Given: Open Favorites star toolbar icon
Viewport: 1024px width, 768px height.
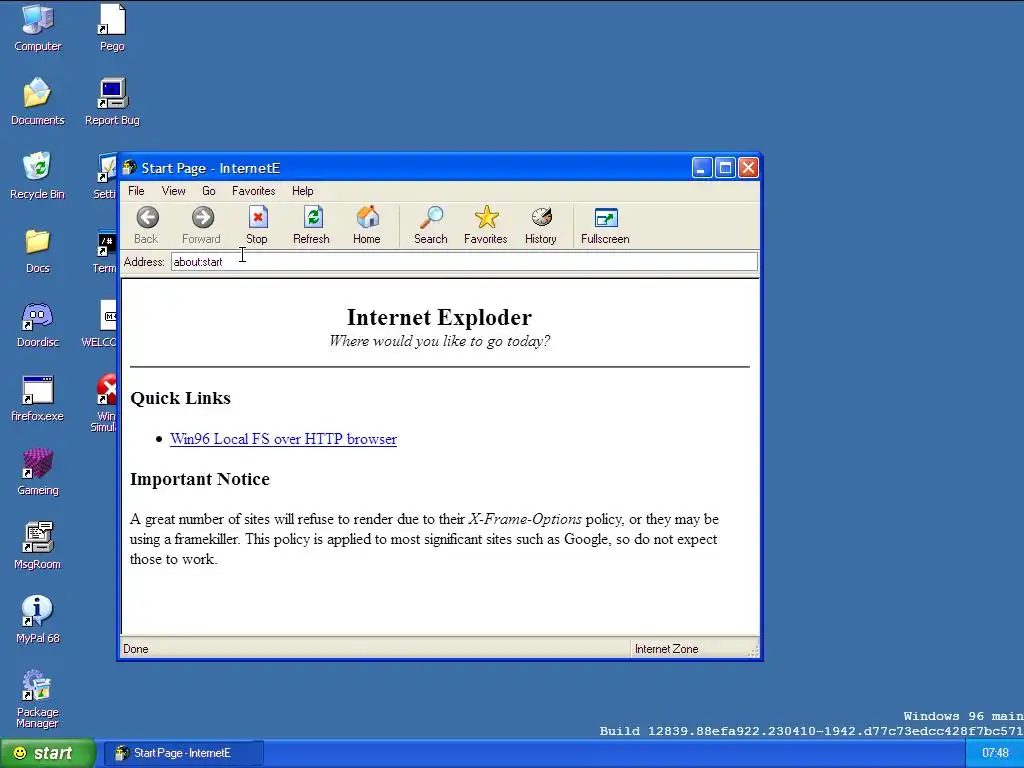Looking at the screenshot, I should tap(487, 218).
